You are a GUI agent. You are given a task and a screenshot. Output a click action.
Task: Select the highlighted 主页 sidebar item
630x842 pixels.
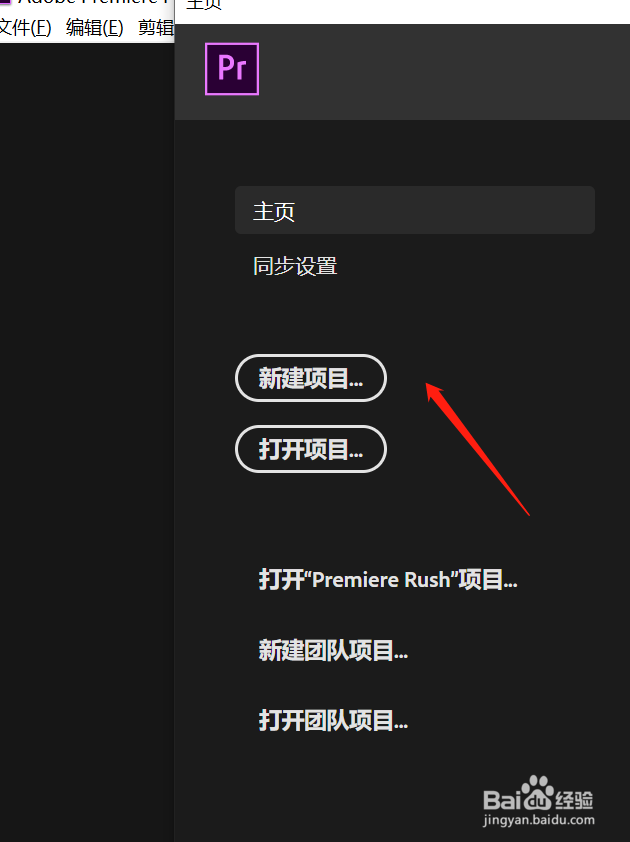415,210
